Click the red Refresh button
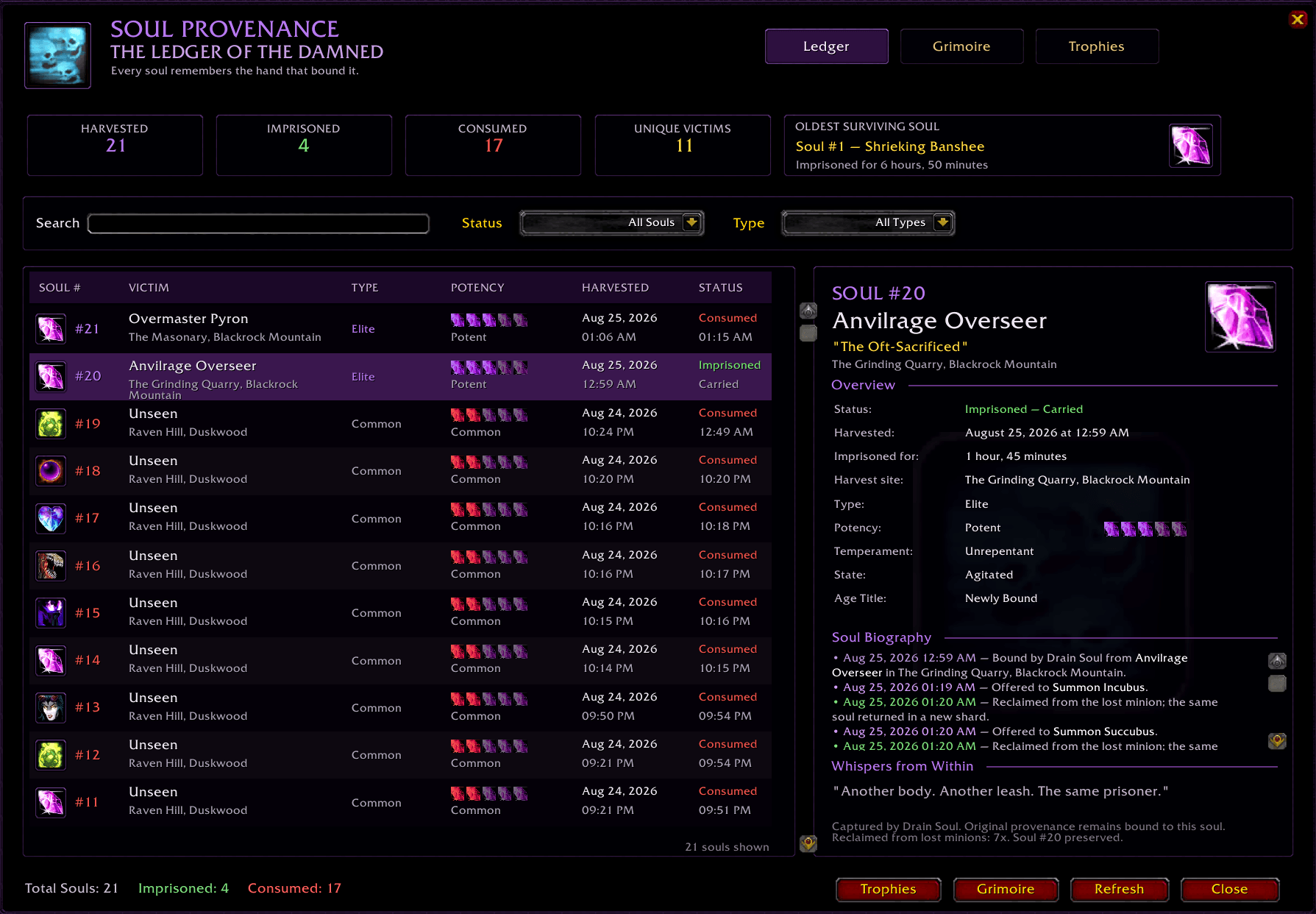Screen dimensions: 1316x914 (1120, 889)
